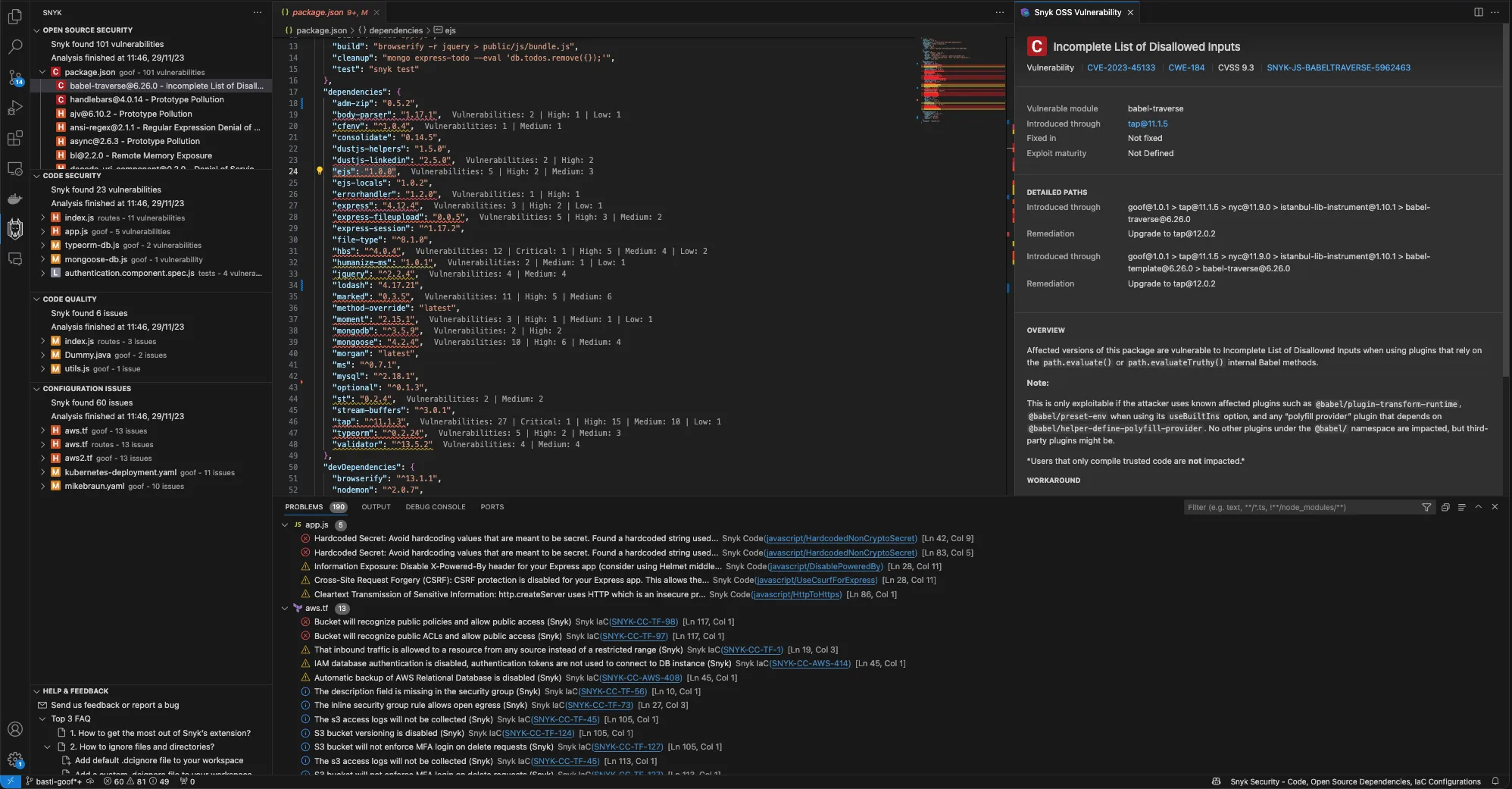
Task: Maximize the Problems panel with the chevron
Action: [1478, 507]
